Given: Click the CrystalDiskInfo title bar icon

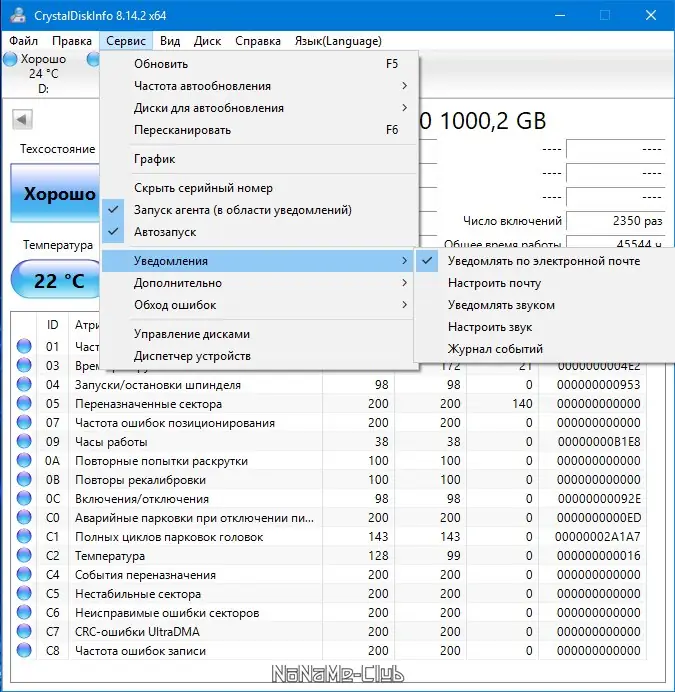Looking at the screenshot, I should point(16,15).
